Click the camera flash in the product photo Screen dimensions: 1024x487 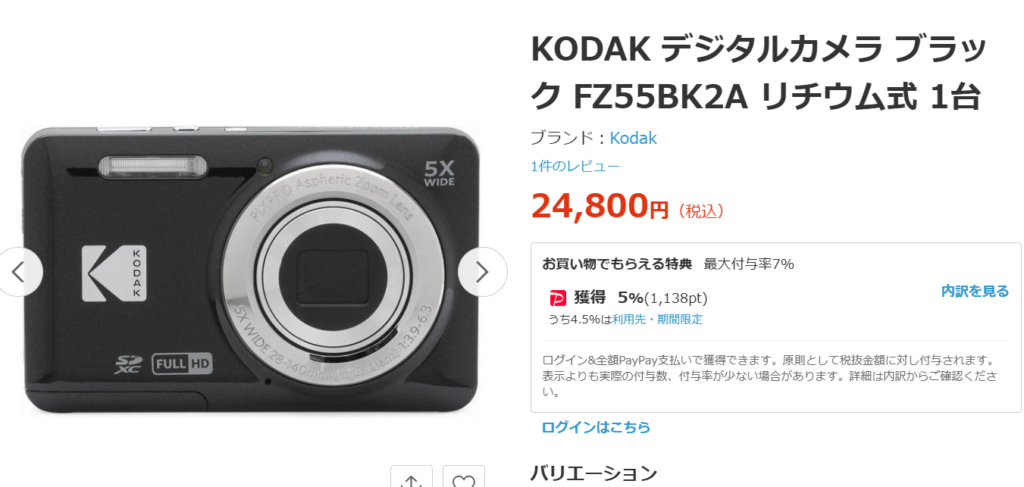coord(152,167)
